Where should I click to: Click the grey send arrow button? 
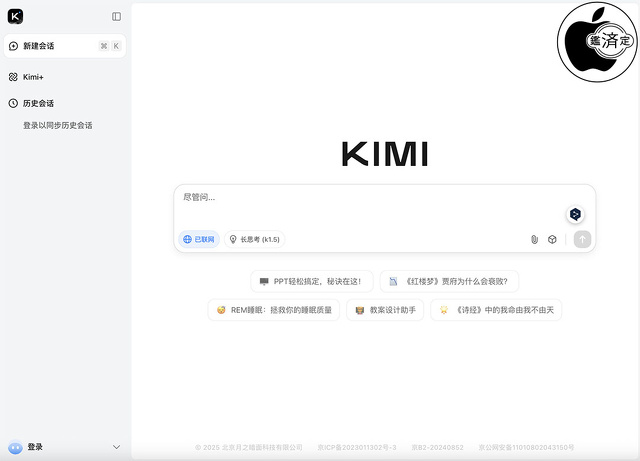pyautogui.click(x=582, y=239)
